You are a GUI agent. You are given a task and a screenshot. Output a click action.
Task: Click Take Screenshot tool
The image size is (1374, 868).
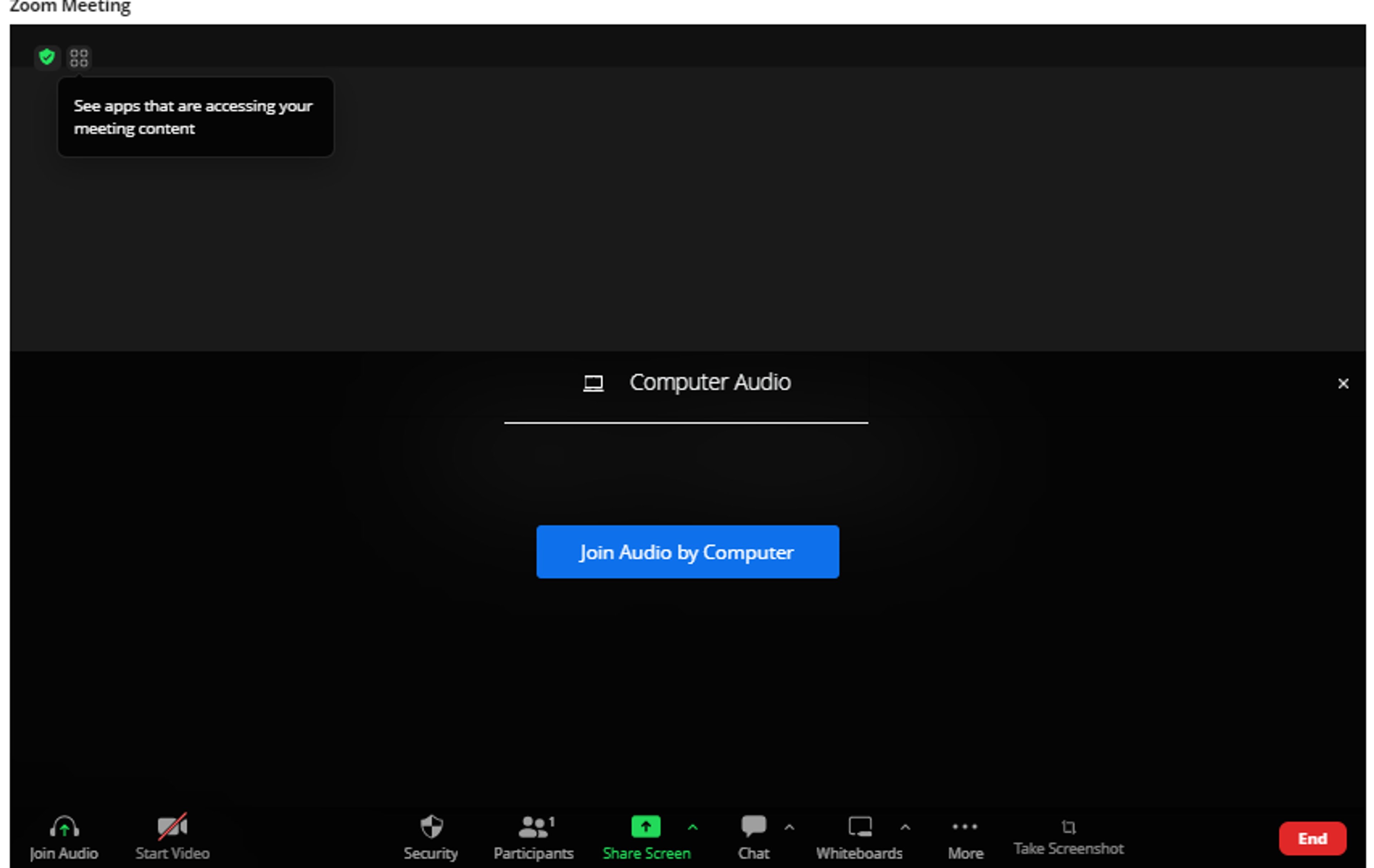point(1068,838)
